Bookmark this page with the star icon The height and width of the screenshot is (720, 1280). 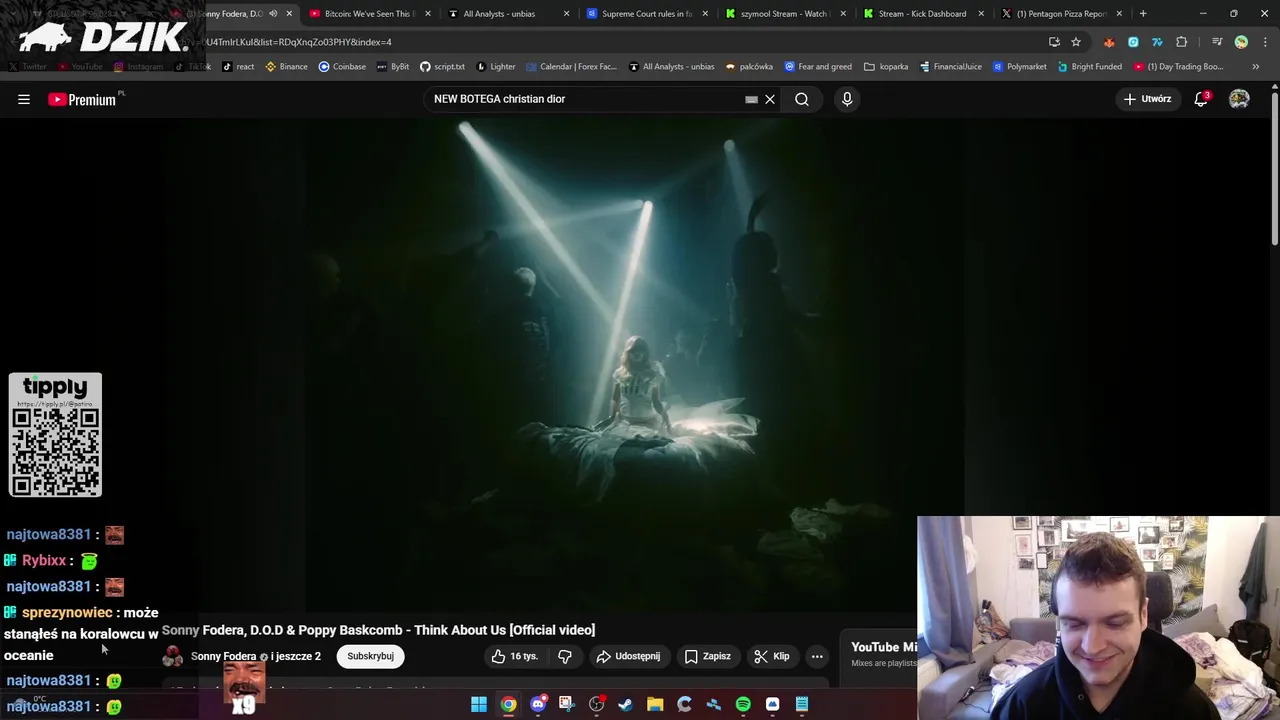pos(1076,42)
